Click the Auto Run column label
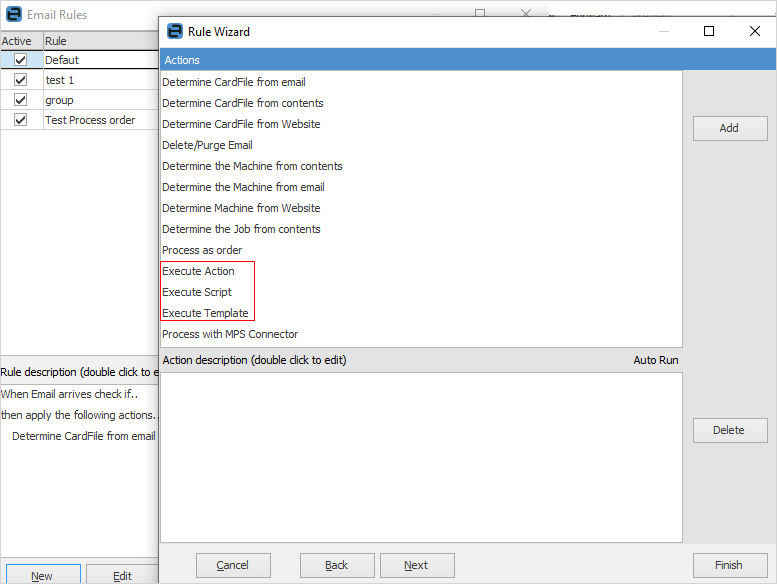The image size is (777, 584). tap(655, 360)
